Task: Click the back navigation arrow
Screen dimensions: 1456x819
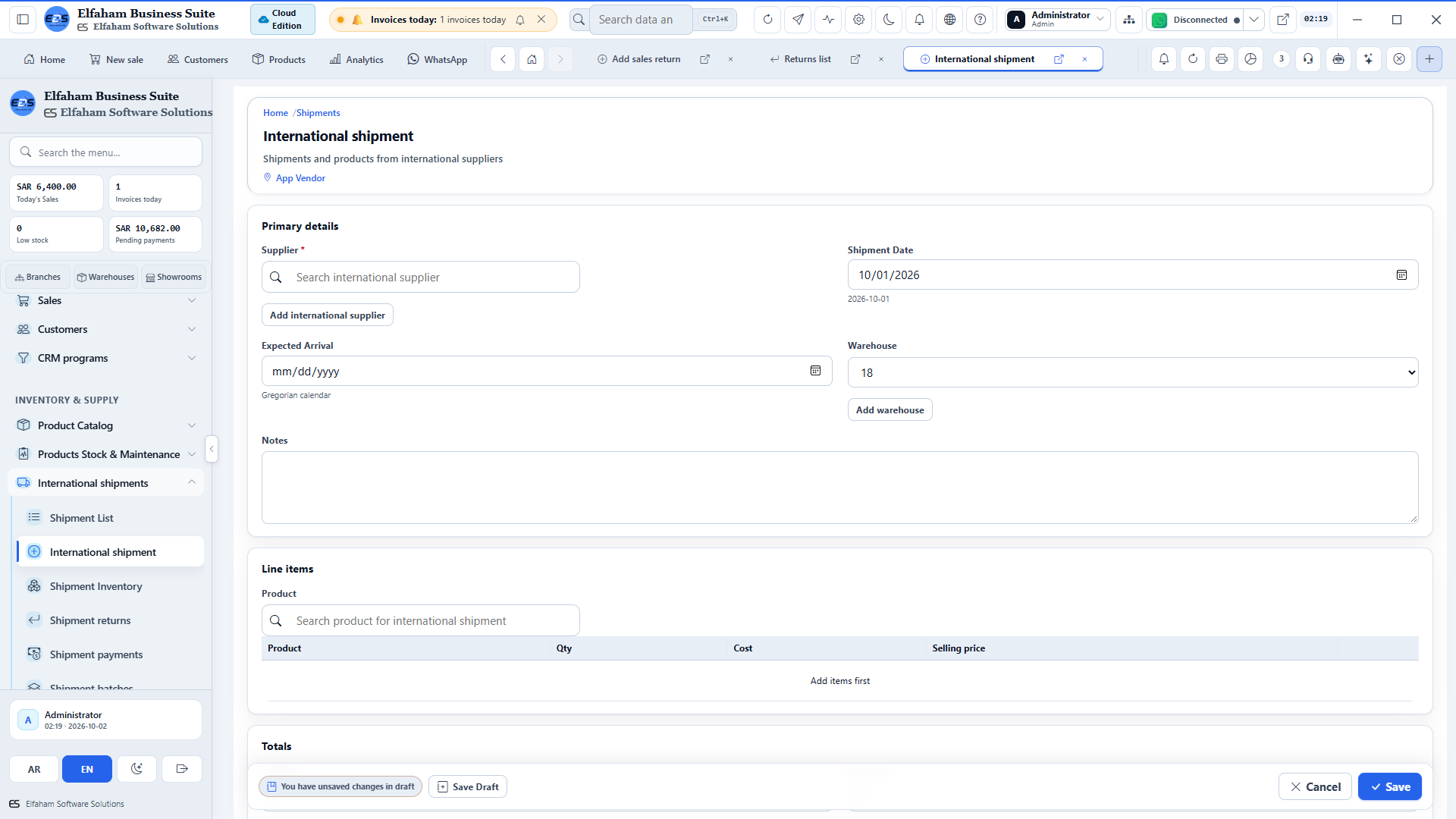Action: (x=503, y=59)
